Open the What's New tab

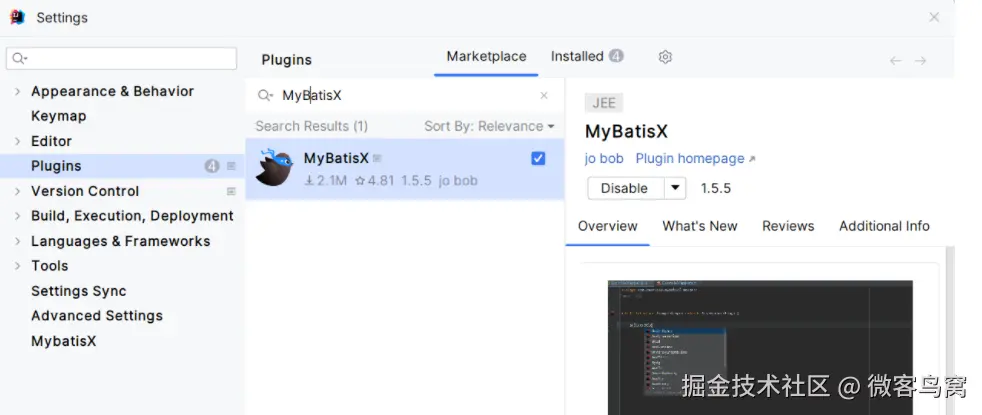point(700,226)
